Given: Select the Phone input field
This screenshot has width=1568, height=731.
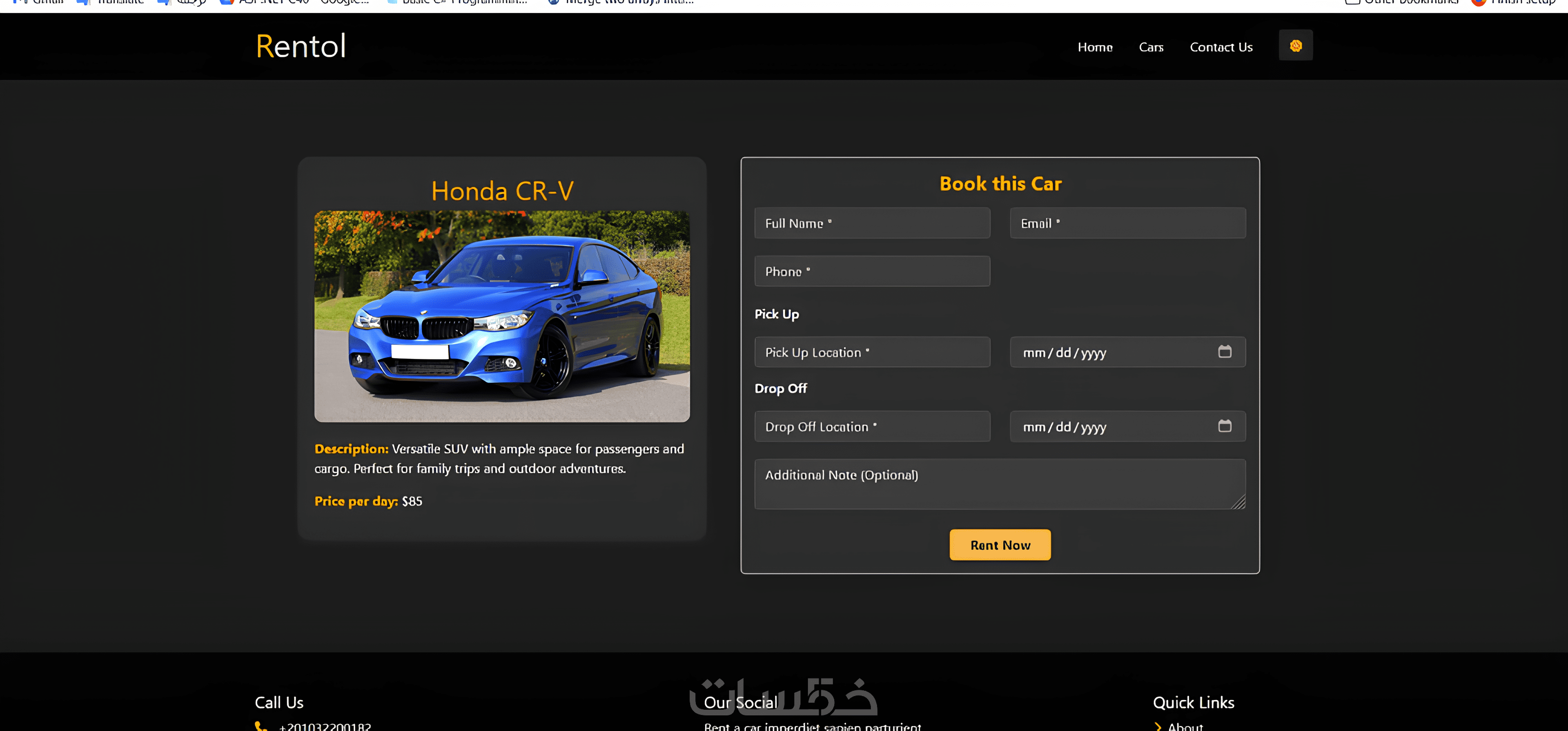Looking at the screenshot, I should pyautogui.click(x=872, y=272).
